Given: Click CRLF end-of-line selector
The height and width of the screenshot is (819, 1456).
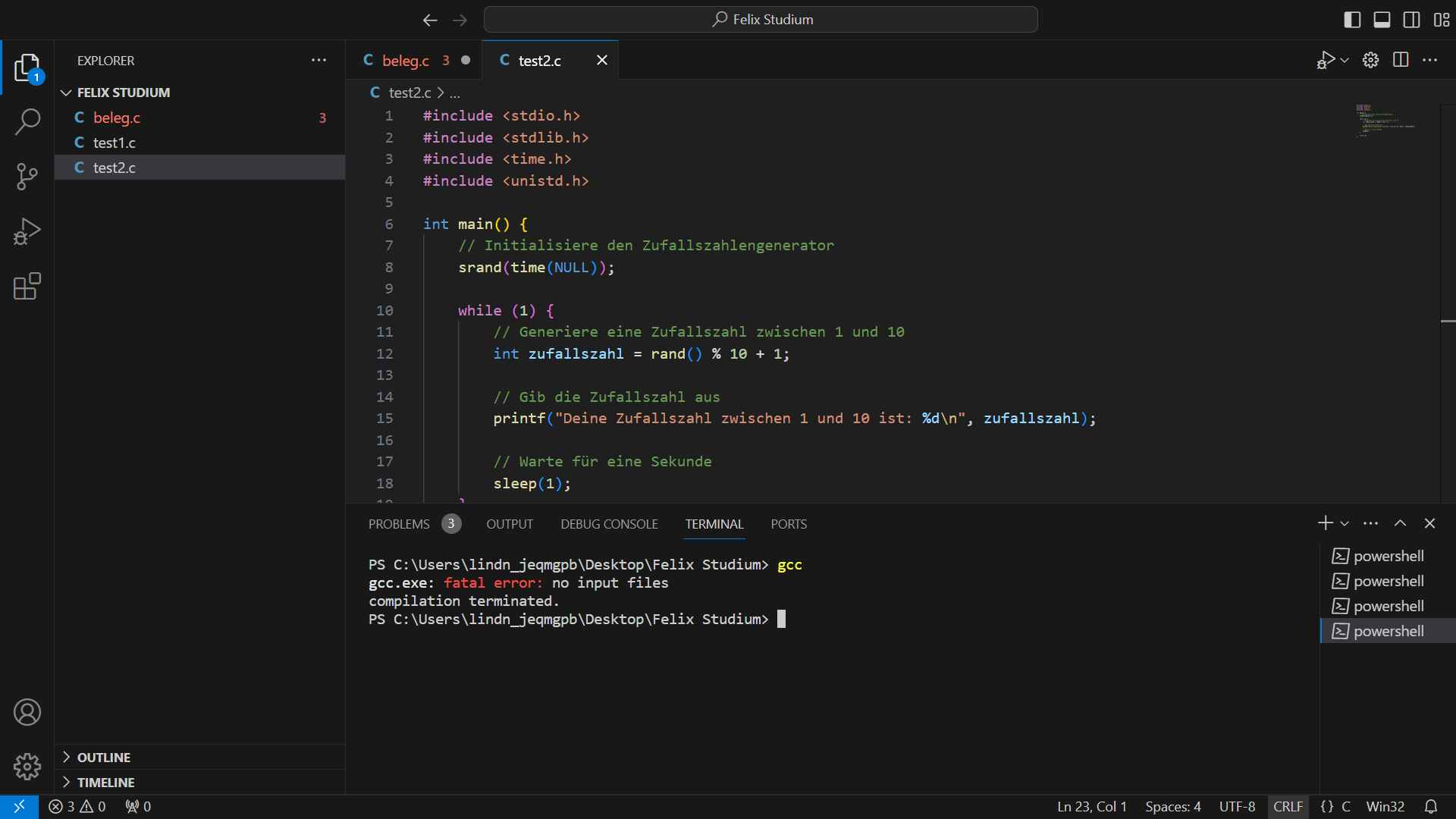Looking at the screenshot, I should click(1288, 807).
